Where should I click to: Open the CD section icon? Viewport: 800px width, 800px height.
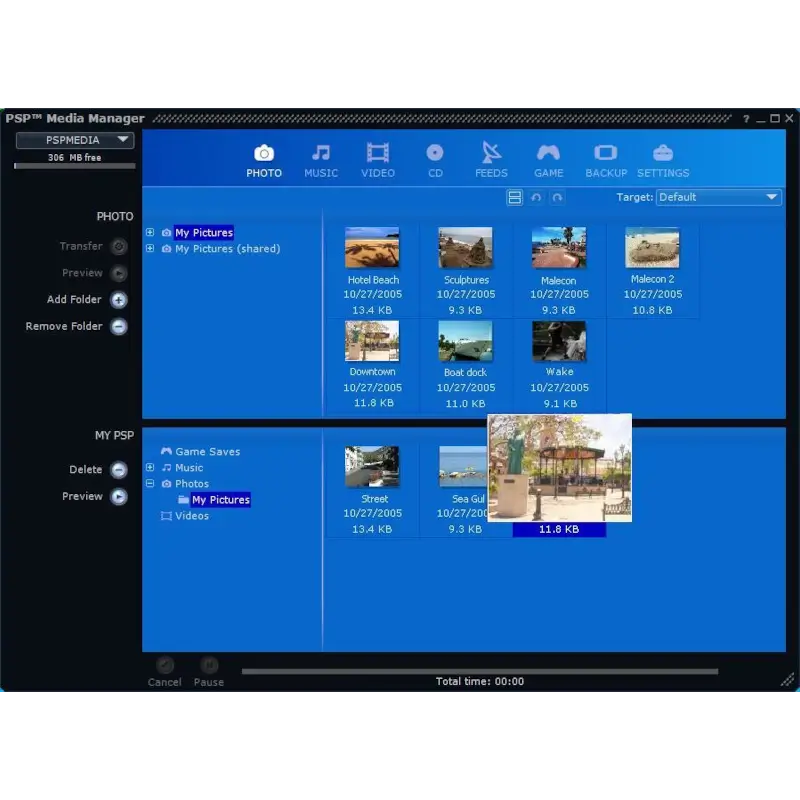coord(435,154)
